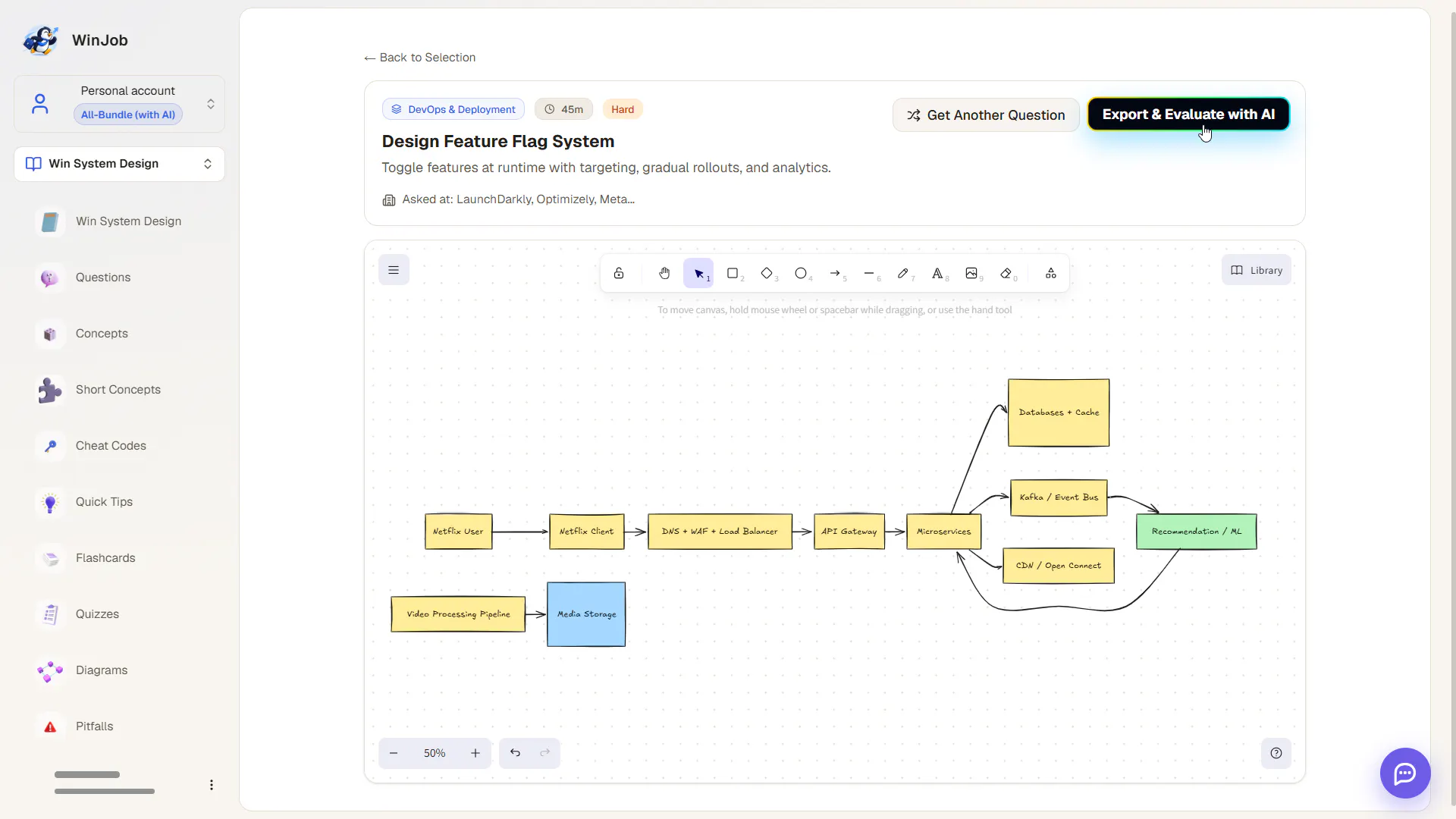
Task: Reset zoom via the 50% label
Action: (435, 753)
